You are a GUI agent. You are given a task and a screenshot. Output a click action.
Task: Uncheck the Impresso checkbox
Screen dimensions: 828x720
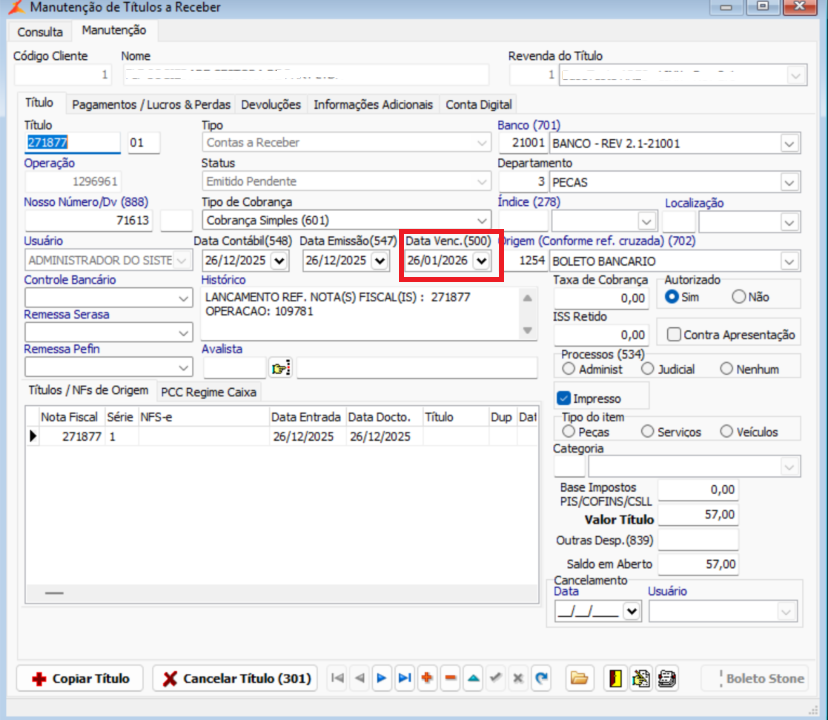pos(564,399)
